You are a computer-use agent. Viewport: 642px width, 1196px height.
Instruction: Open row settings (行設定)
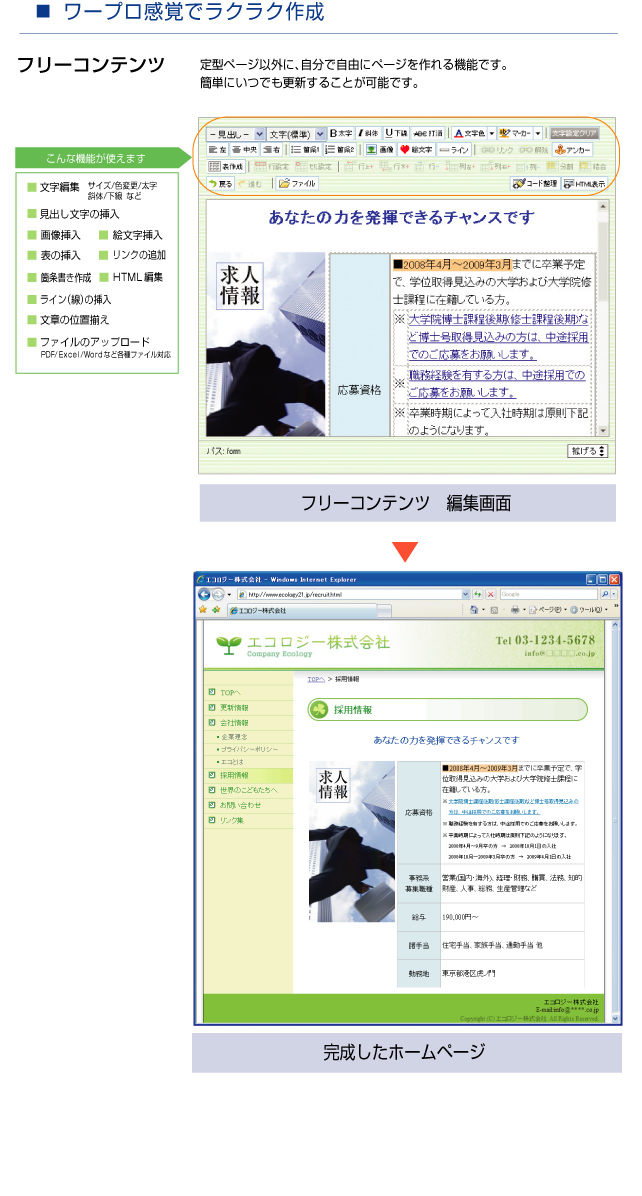click(x=271, y=166)
